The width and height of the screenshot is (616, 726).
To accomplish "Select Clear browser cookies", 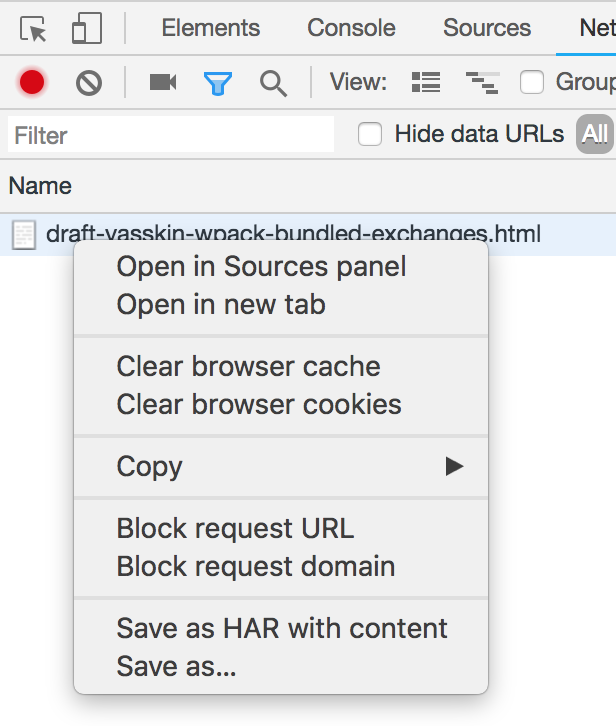I will point(281,405).
